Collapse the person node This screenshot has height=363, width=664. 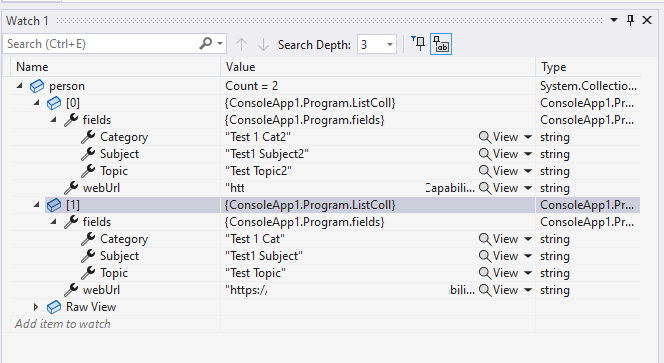point(19,86)
